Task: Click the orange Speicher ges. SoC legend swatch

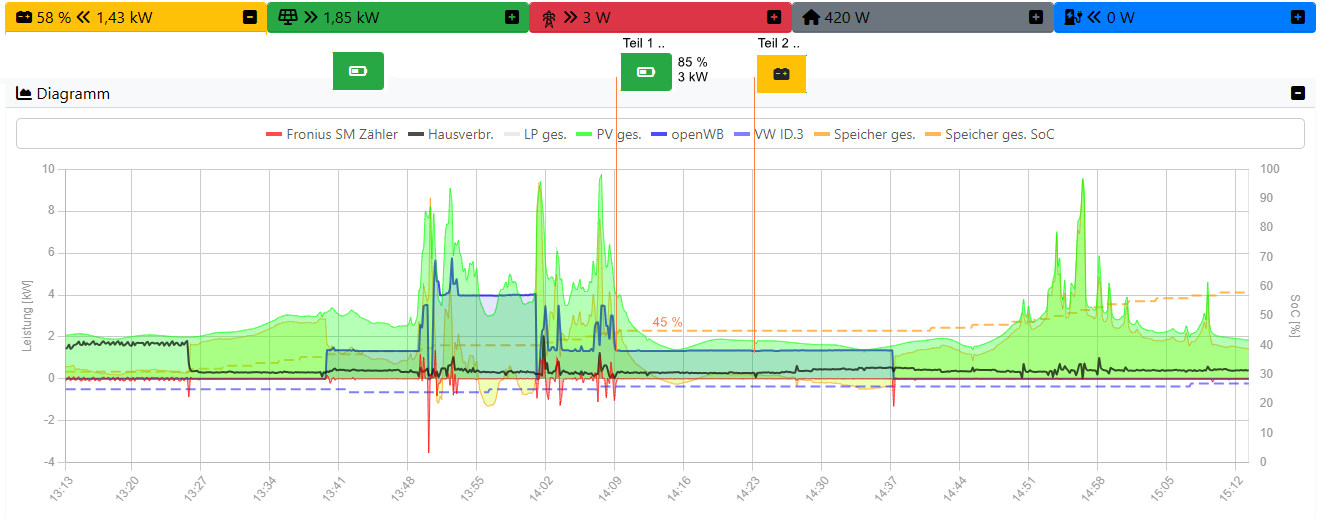Action: pos(932,134)
